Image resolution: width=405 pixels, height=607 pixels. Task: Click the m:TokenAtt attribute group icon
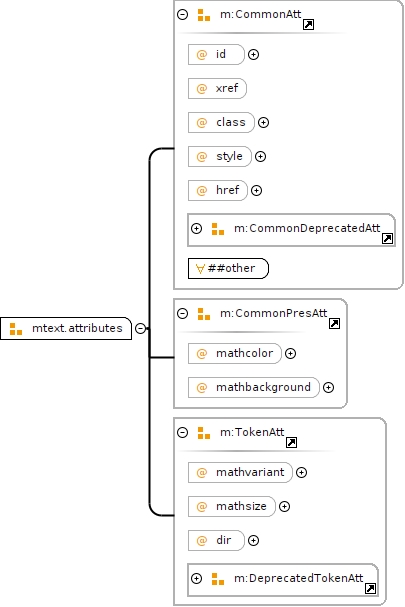click(204, 432)
